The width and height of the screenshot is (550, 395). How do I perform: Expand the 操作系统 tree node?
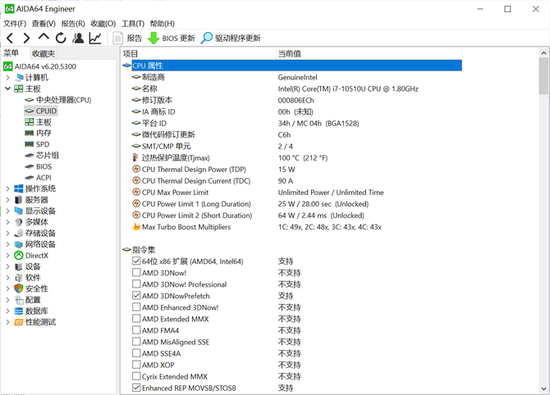pyautogui.click(x=8, y=189)
